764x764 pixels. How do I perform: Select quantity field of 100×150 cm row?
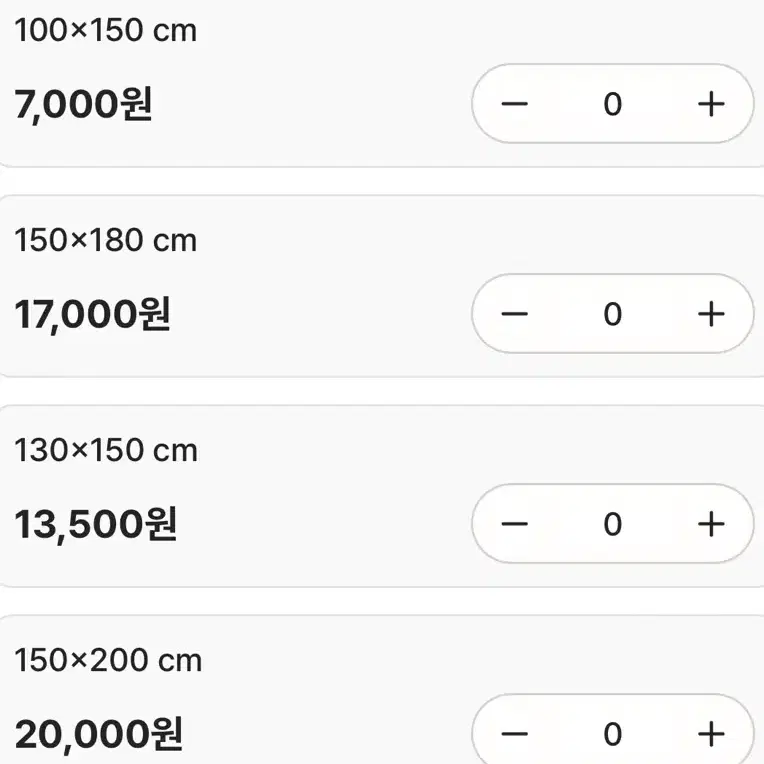[612, 104]
